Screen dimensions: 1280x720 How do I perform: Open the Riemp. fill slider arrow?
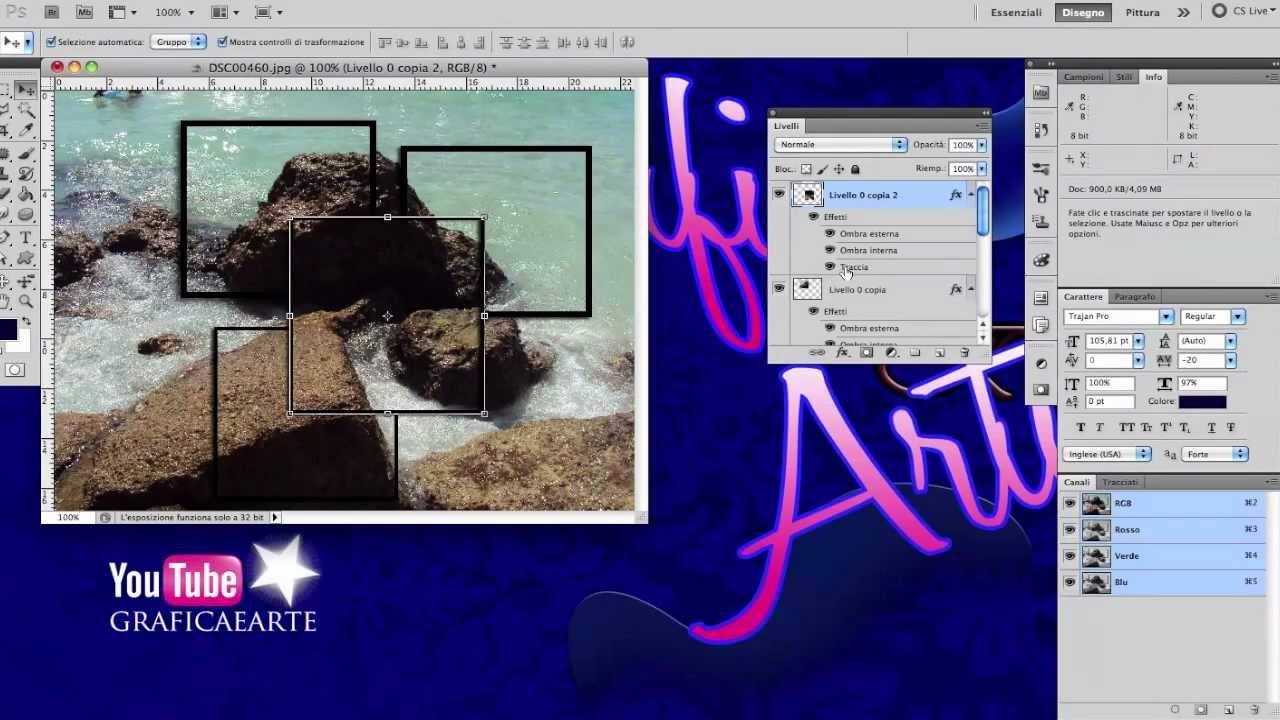point(981,169)
